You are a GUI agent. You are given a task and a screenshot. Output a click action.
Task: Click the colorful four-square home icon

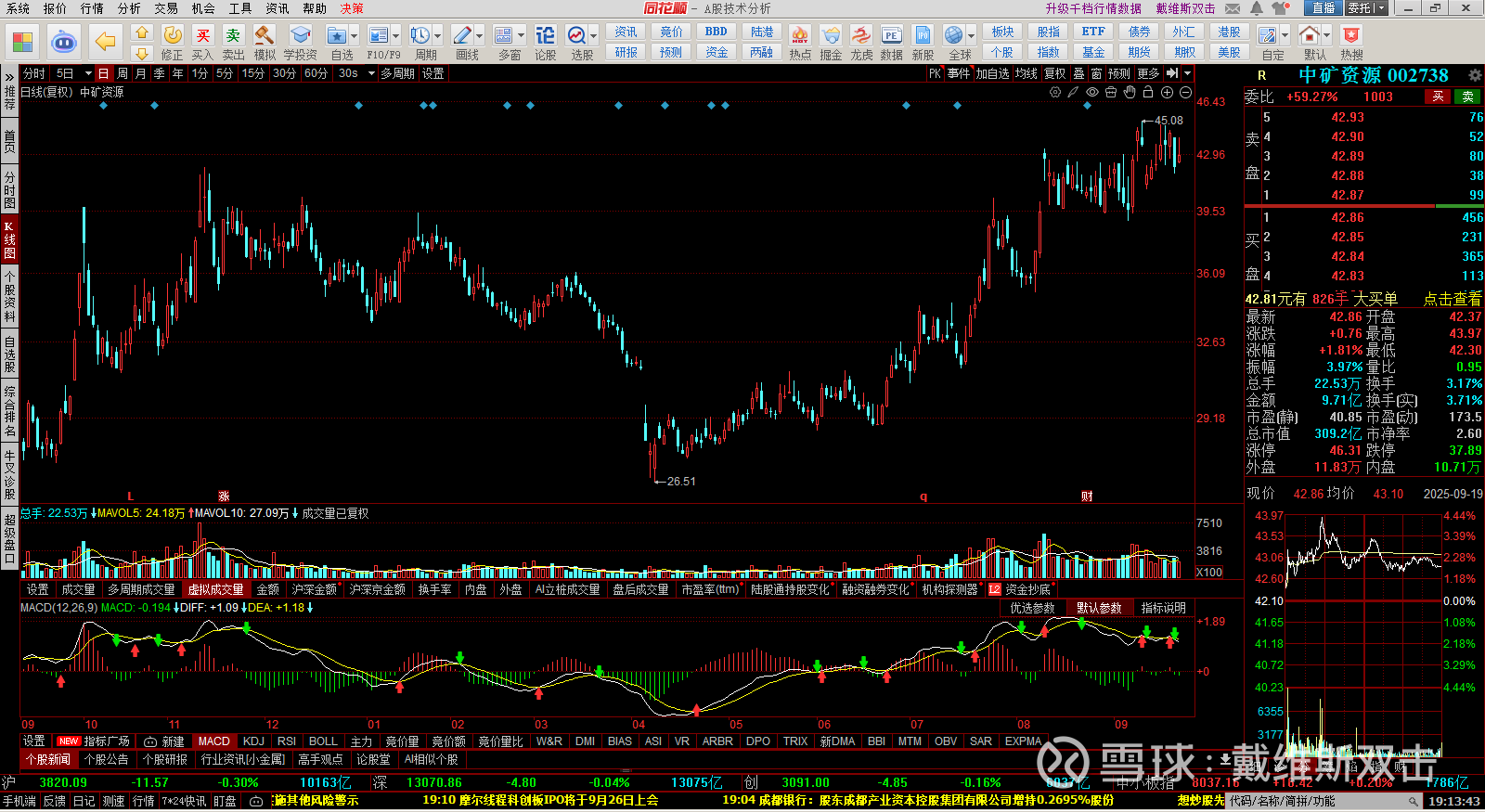click(x=22, y=42)
